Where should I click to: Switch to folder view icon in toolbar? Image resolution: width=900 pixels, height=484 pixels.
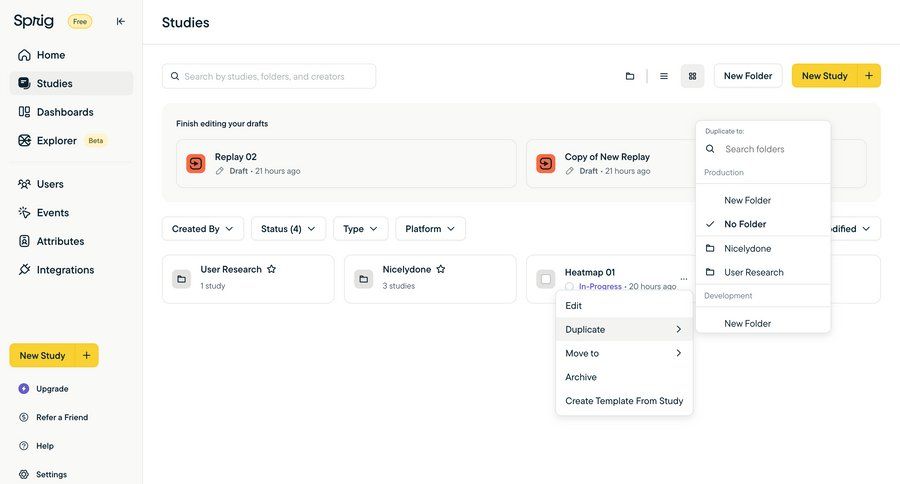tap(630, 76)
